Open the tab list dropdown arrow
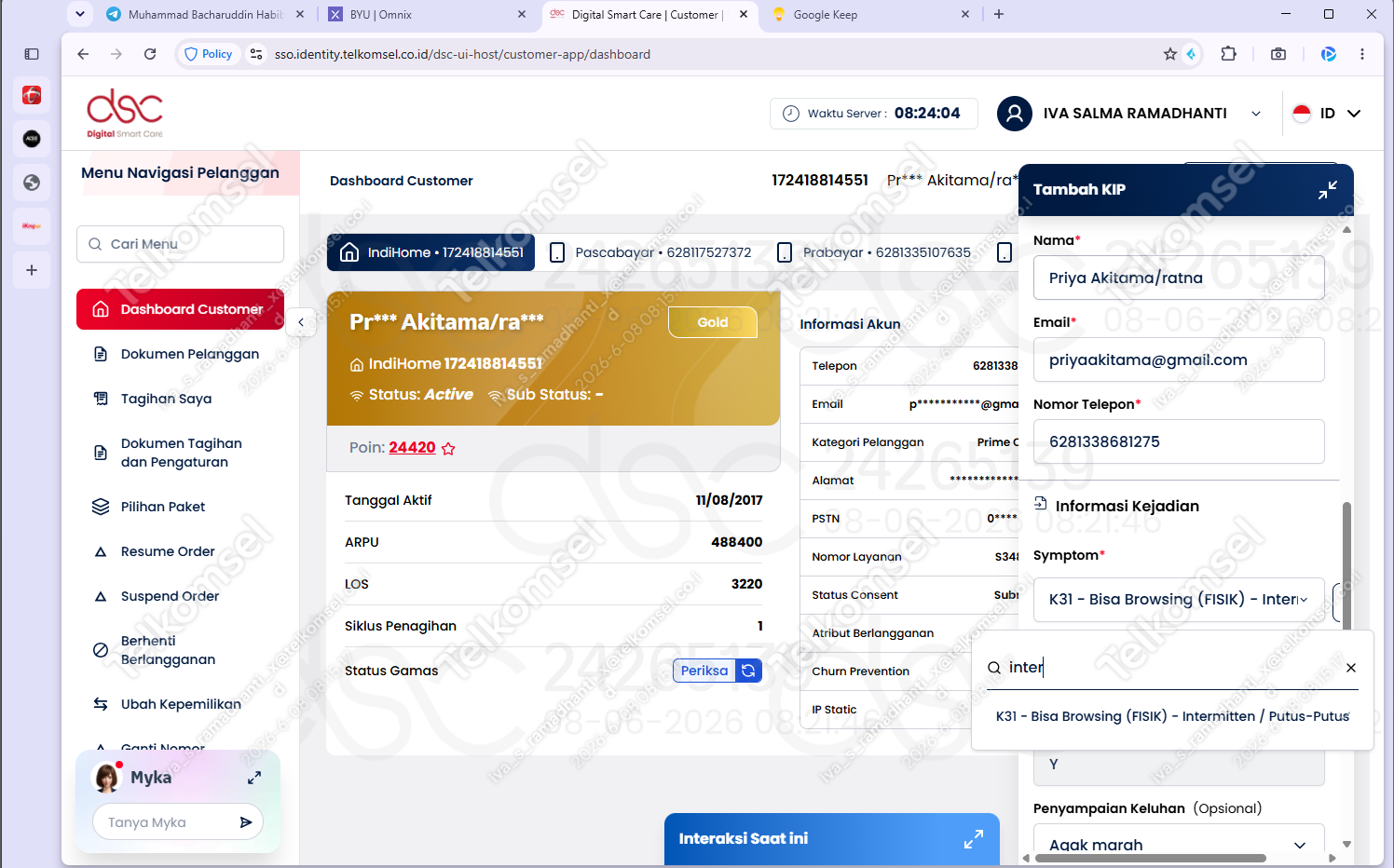Screen dimensions: 1394x868 point(80,14)
